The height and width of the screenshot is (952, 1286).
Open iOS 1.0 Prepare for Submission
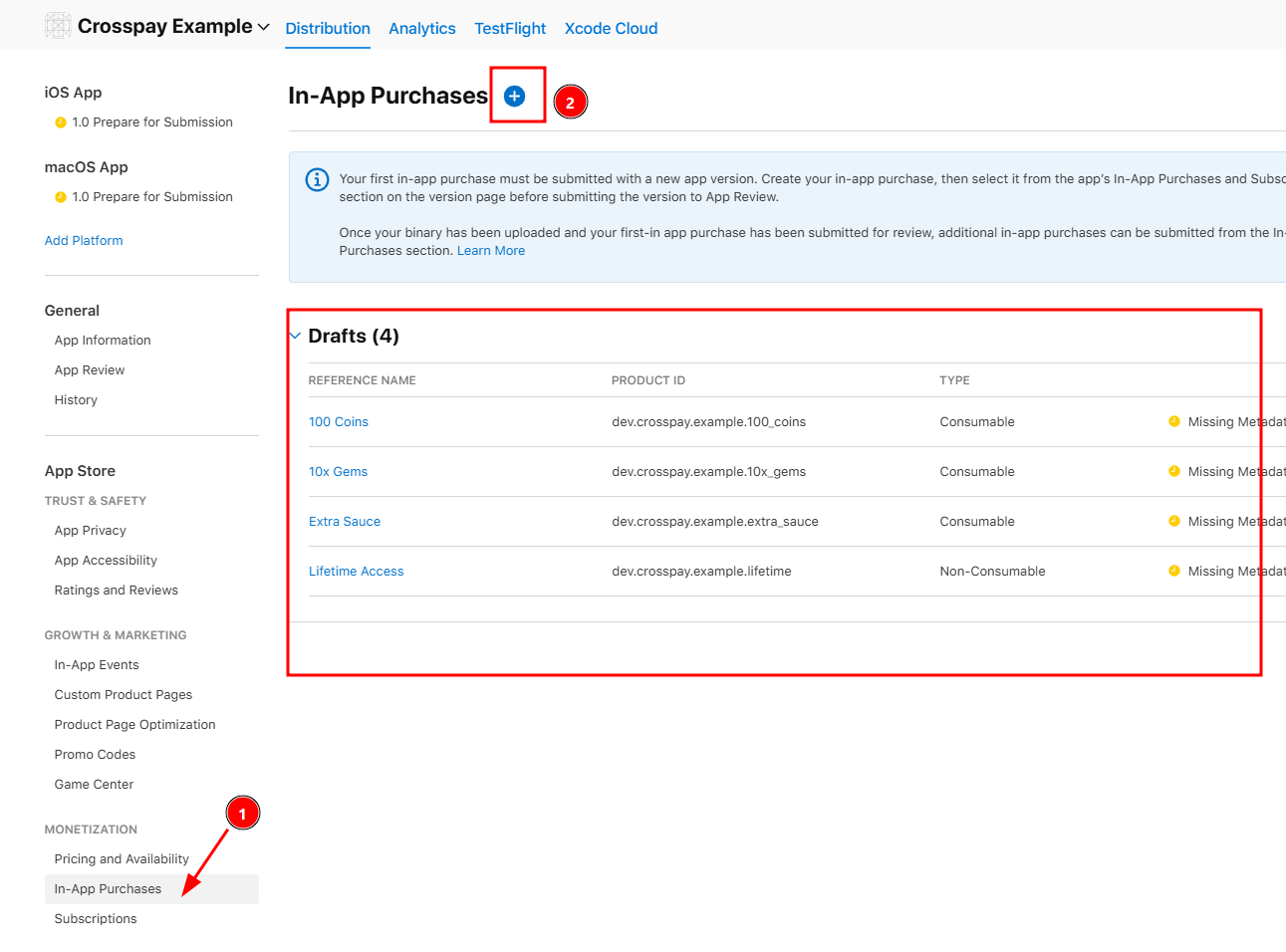click(152, 122)
